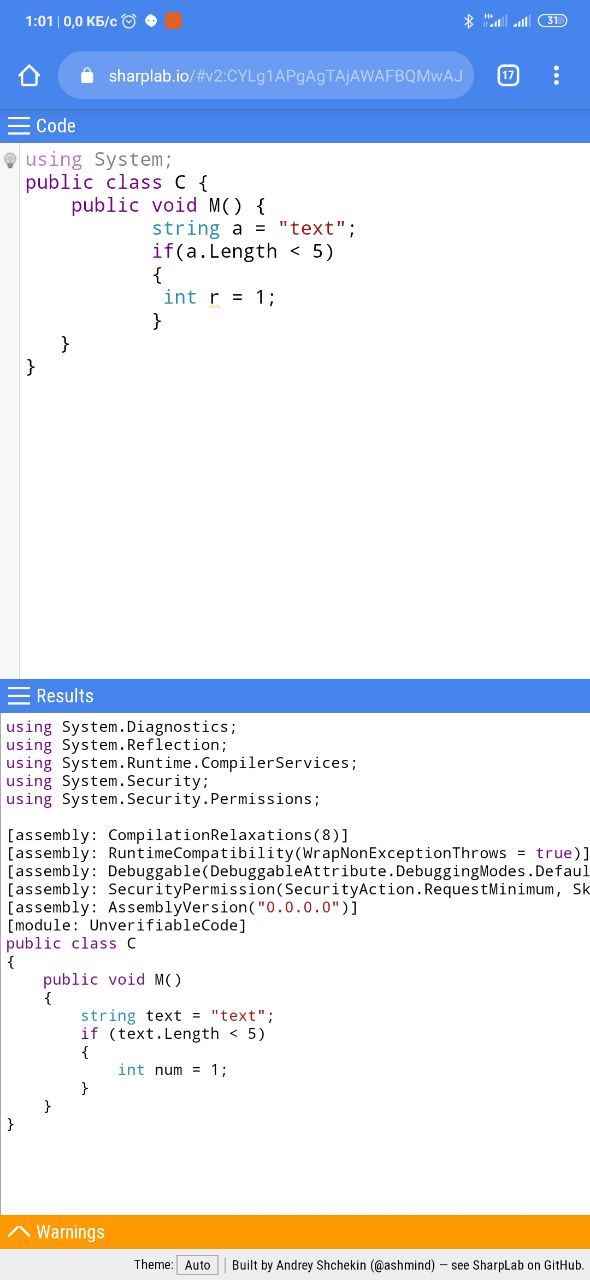The image size is (590, 1280).
Task: Click 'using System.Security;' line in results
Action: pos(108,781)
